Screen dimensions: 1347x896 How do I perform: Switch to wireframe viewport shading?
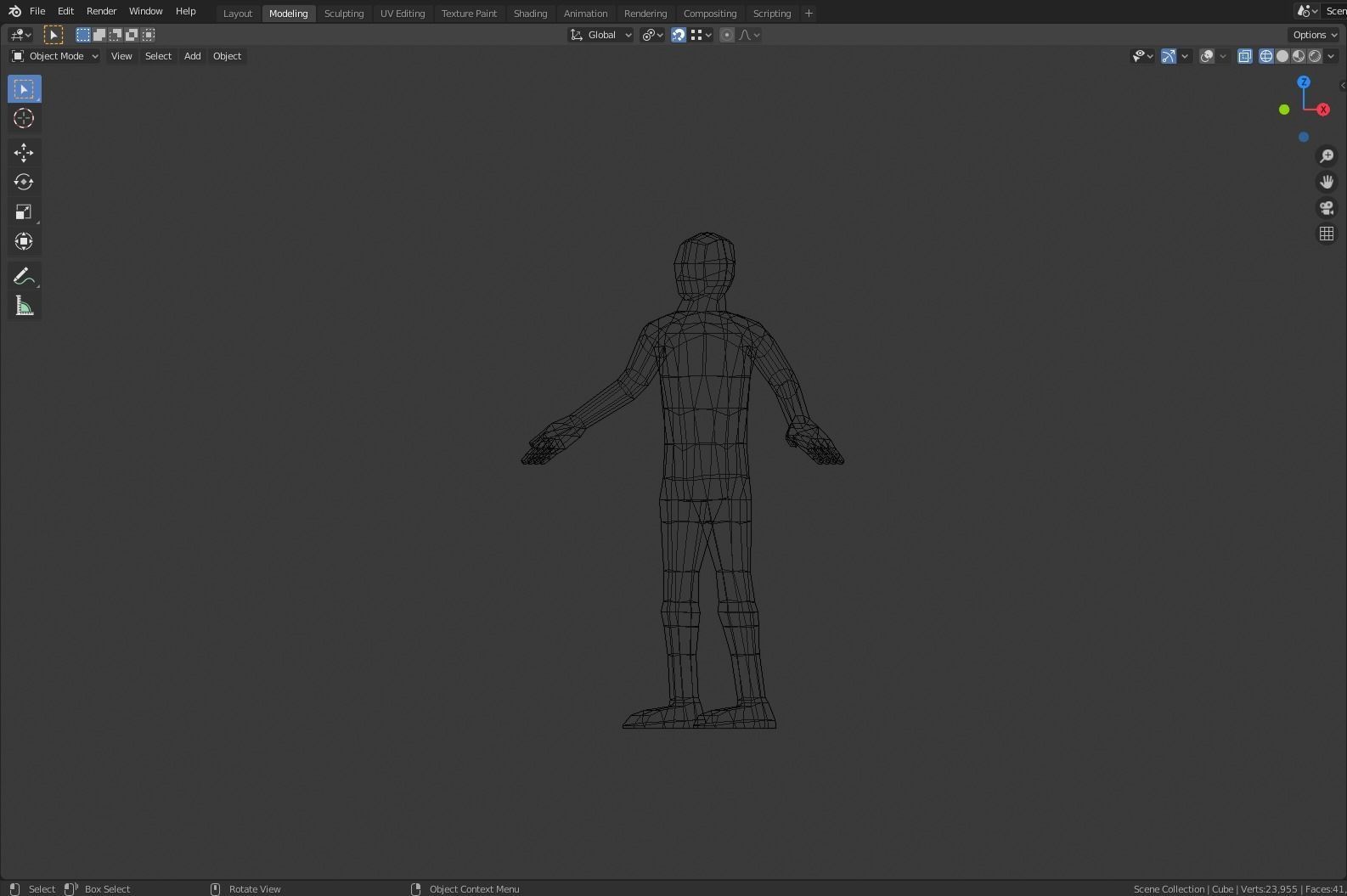click(x=1266, y=56)
